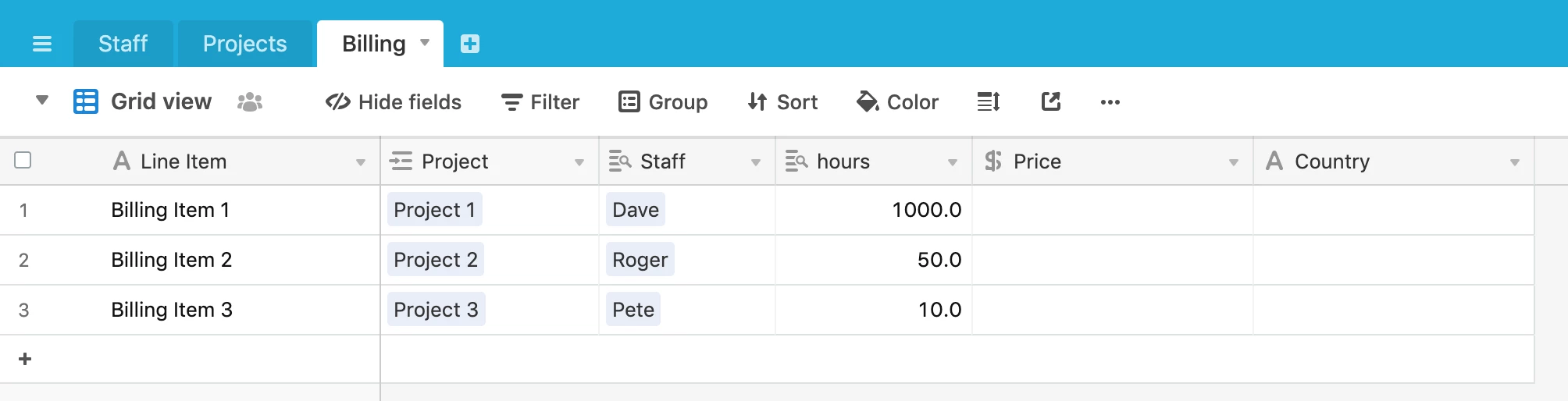Open the hours column dropdown
This screenshot has height=401, width=1568.
[x=953, y=162]
